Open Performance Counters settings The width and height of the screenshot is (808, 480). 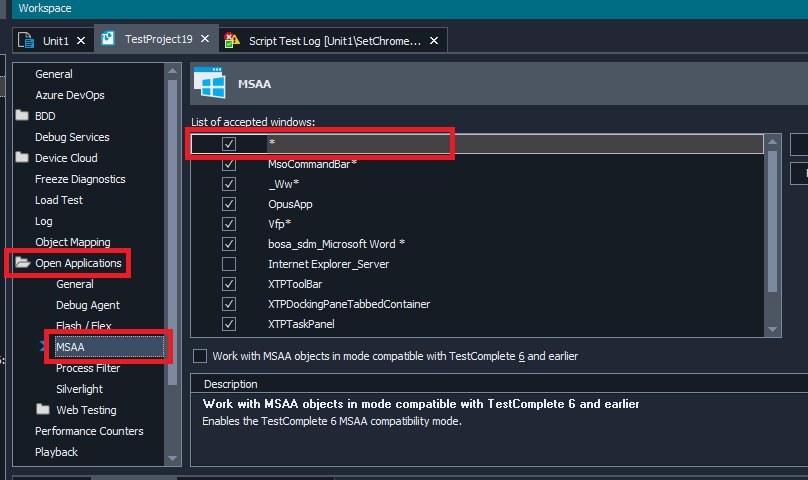tap(89, 431)
